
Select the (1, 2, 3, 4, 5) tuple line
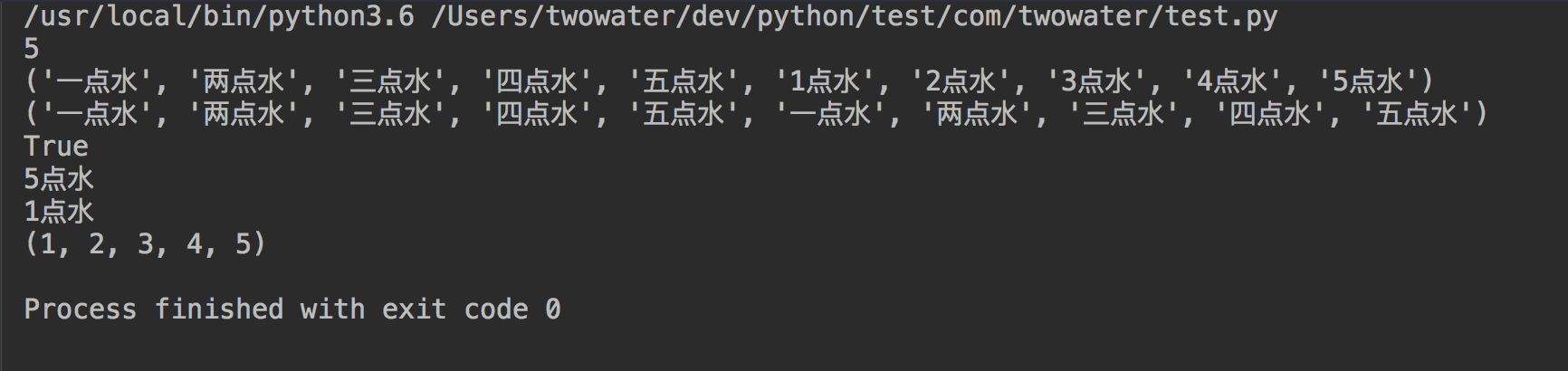click(146, 244)
